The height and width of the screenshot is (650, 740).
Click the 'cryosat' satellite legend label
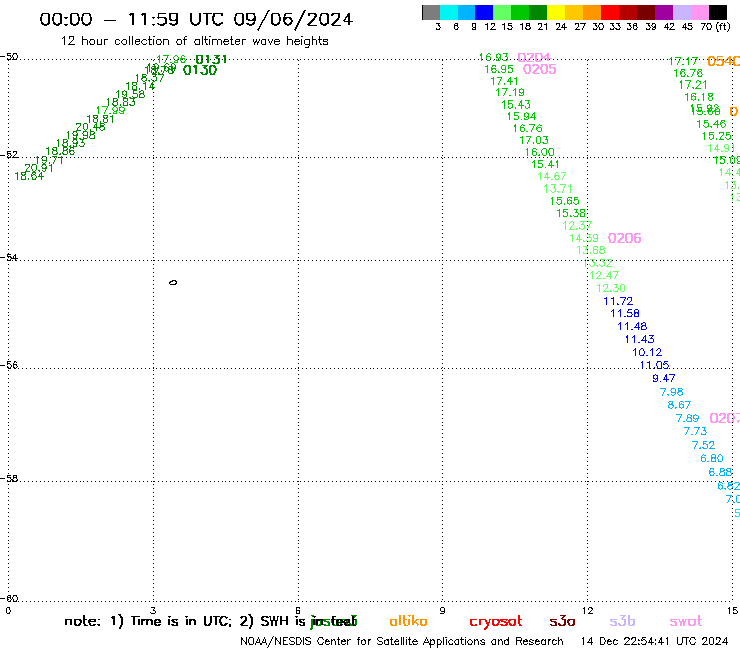496,622
